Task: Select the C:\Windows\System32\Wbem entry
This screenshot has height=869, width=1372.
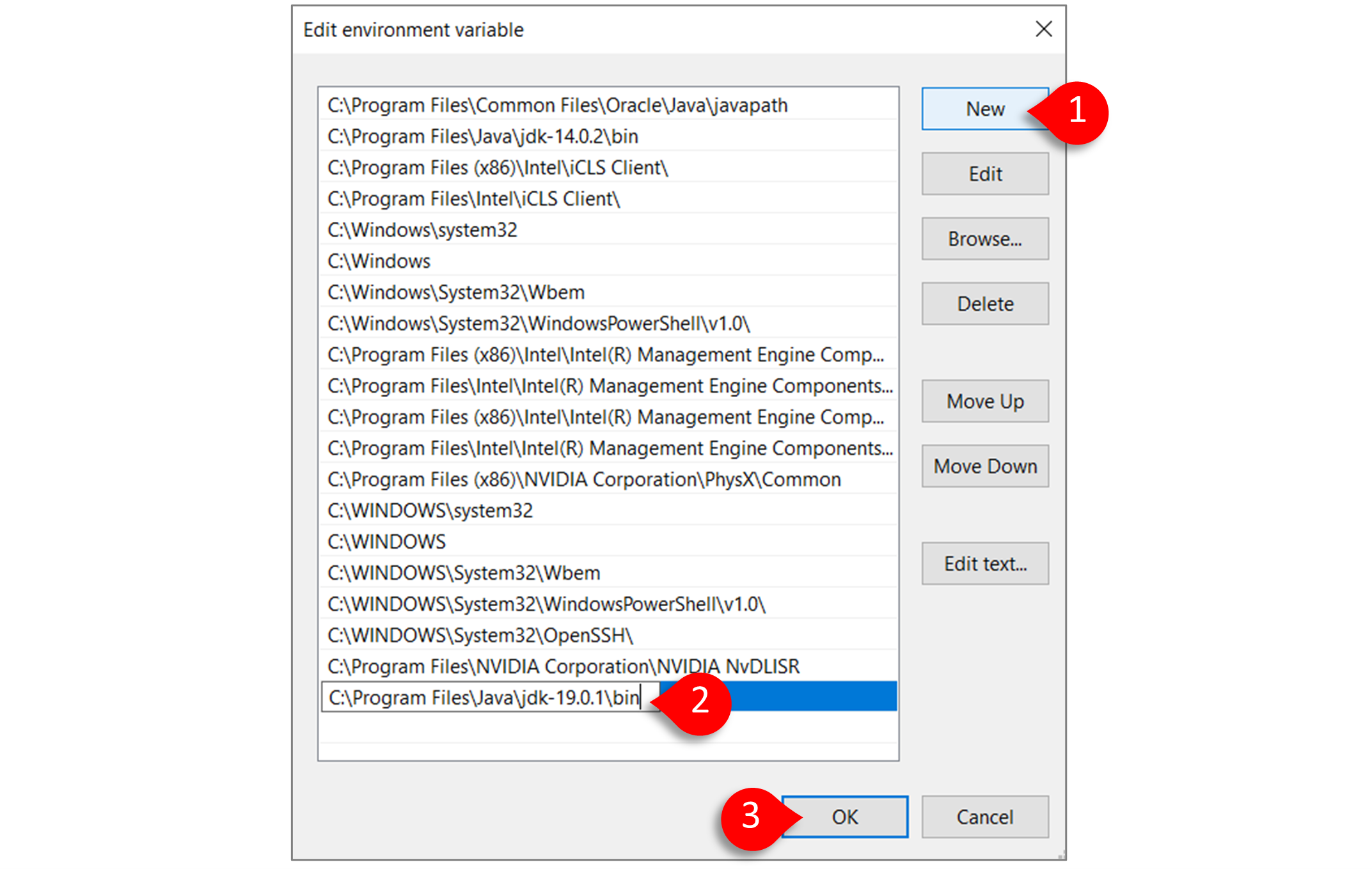Action: [x=455, y=293]
